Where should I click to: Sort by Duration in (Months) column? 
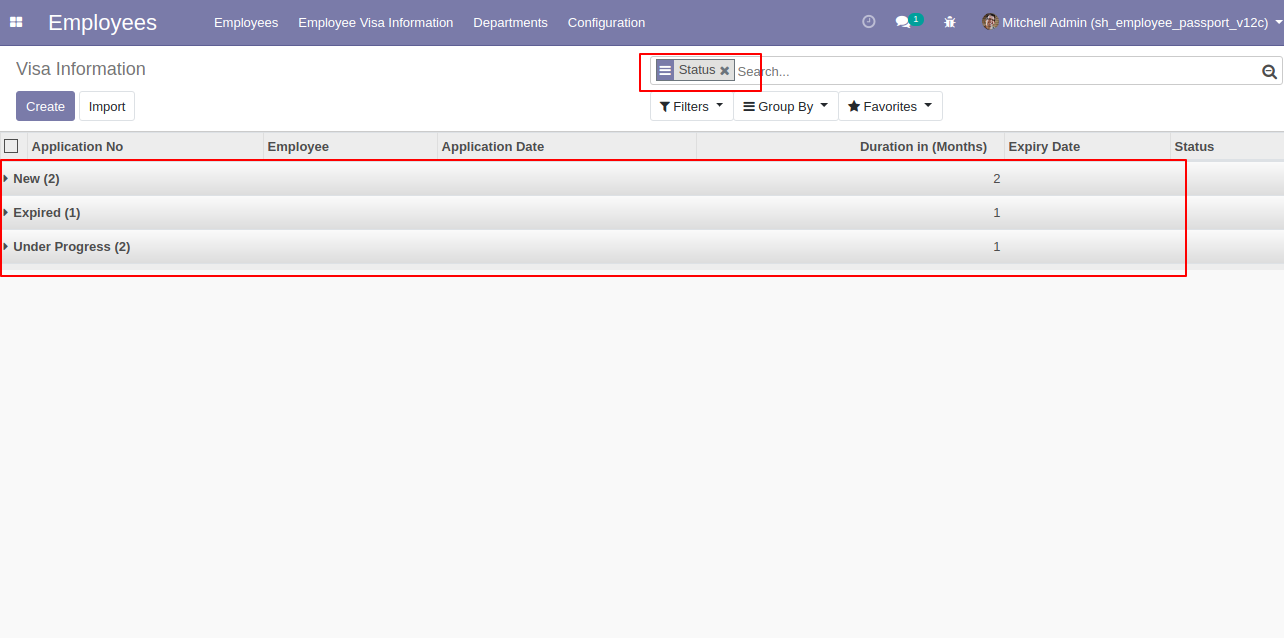[x=850, y=146]
